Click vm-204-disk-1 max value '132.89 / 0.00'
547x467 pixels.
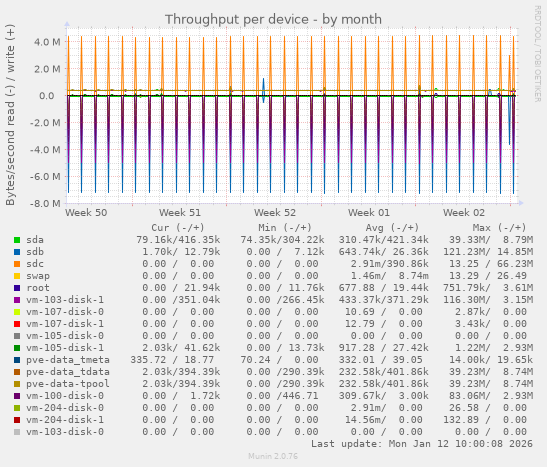(x=485, y=420)
